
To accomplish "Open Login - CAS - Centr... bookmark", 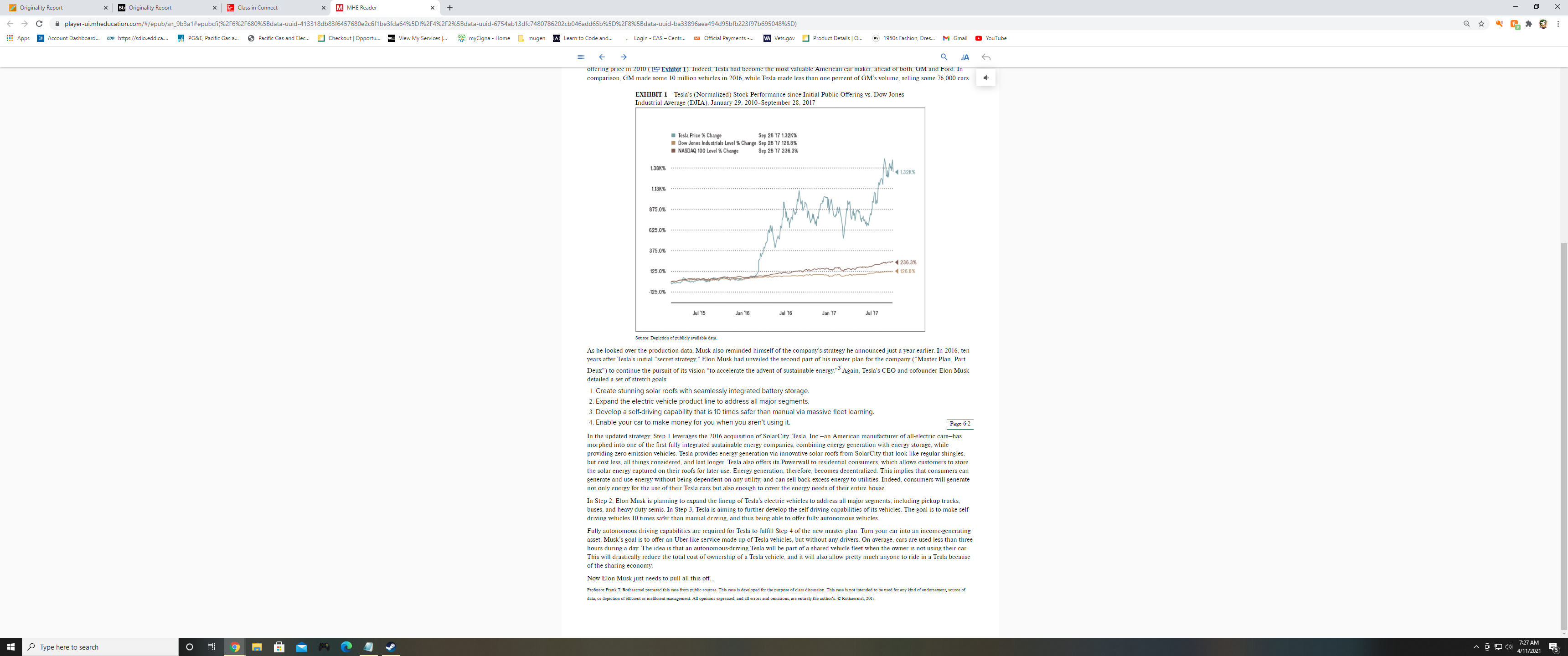I will pos(655,38).
